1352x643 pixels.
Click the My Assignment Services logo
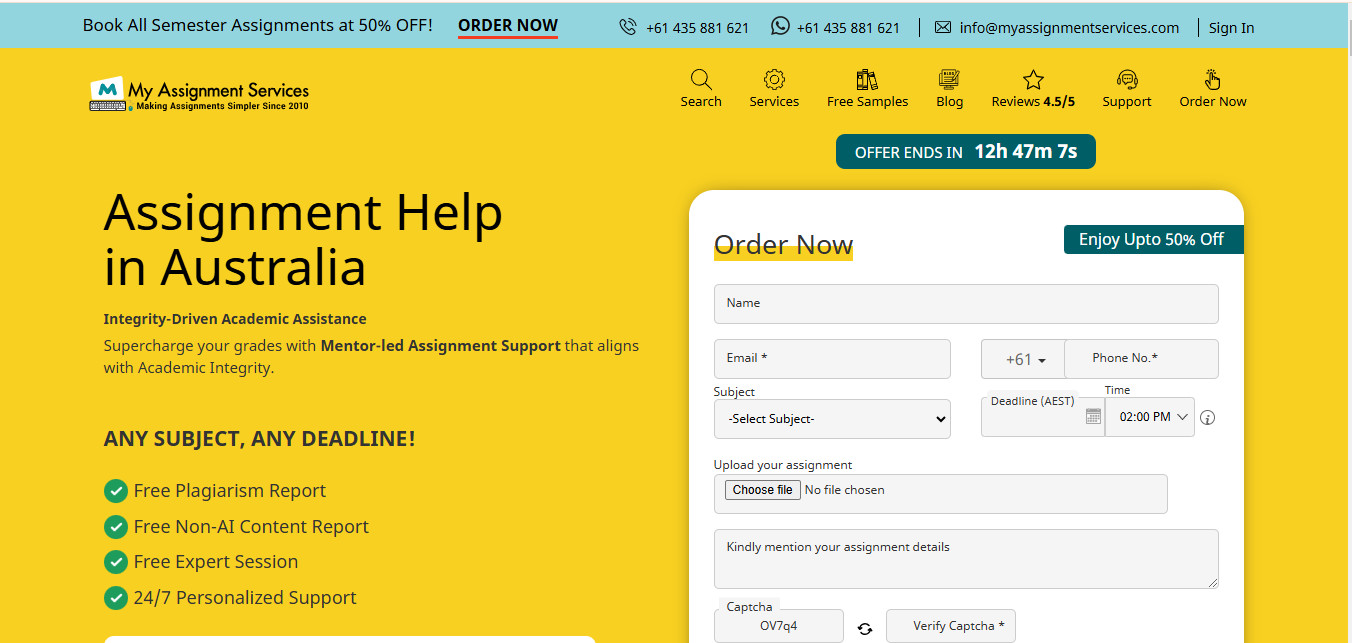[199, 93]
